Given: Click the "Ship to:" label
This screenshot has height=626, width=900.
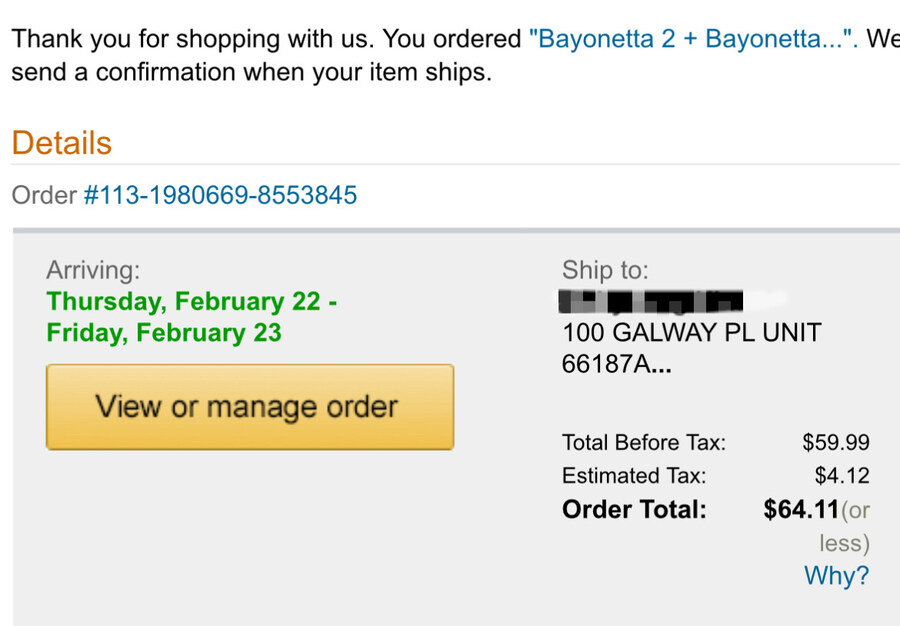Looking at the screenshot, I should click(x=605, y=270).
